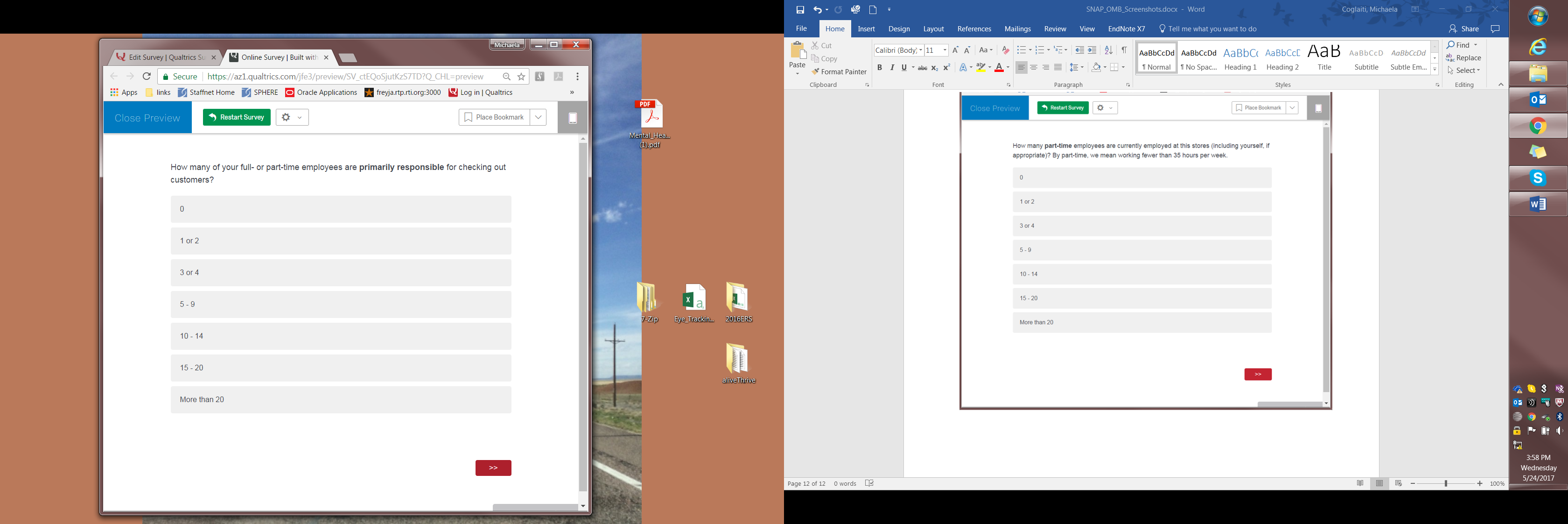
Task: Click the Word zoom slider
Action: [1446, 483]
